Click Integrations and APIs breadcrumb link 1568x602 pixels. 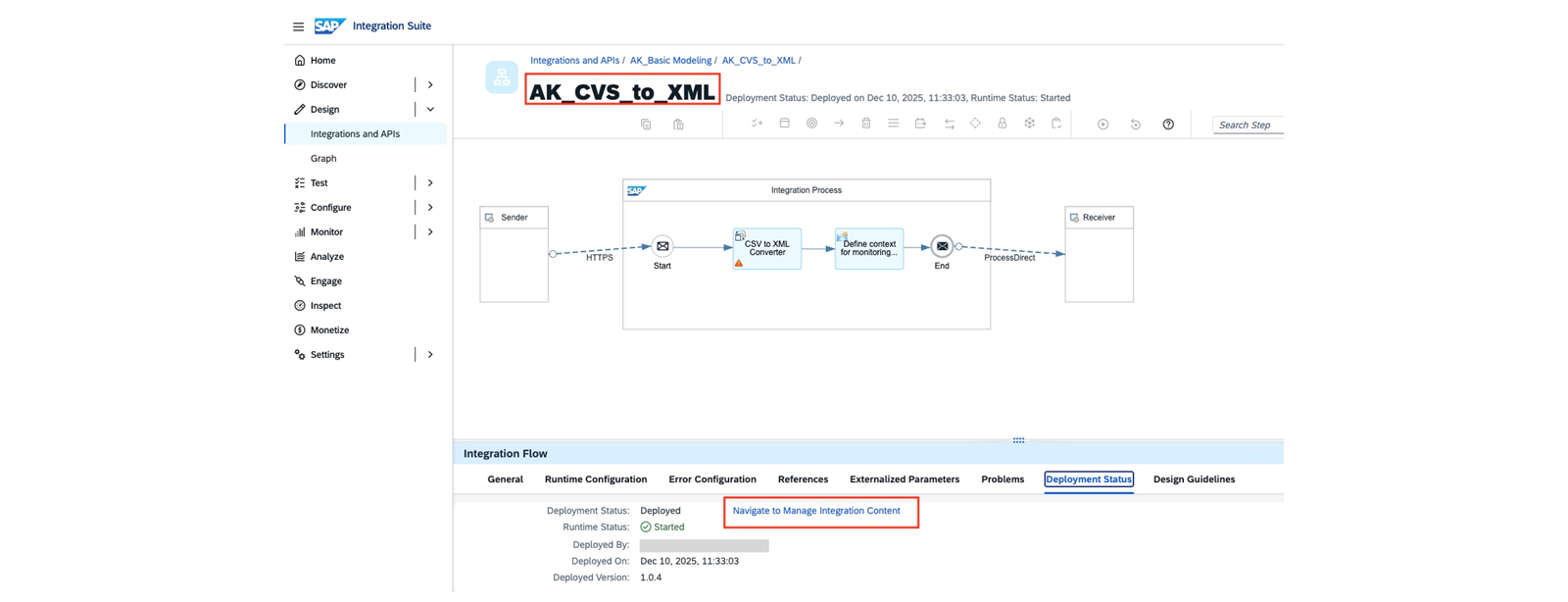click(575, 61)
